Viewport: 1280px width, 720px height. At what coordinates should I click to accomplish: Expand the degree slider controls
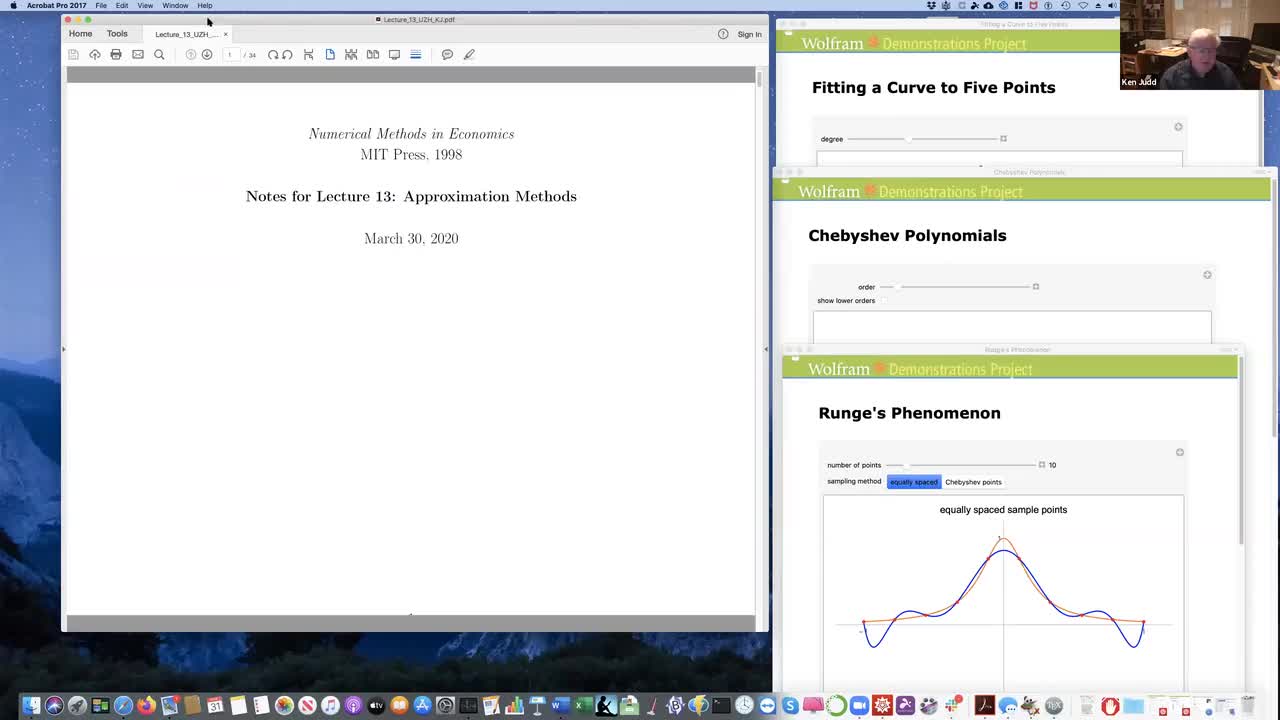[1003, 139]
